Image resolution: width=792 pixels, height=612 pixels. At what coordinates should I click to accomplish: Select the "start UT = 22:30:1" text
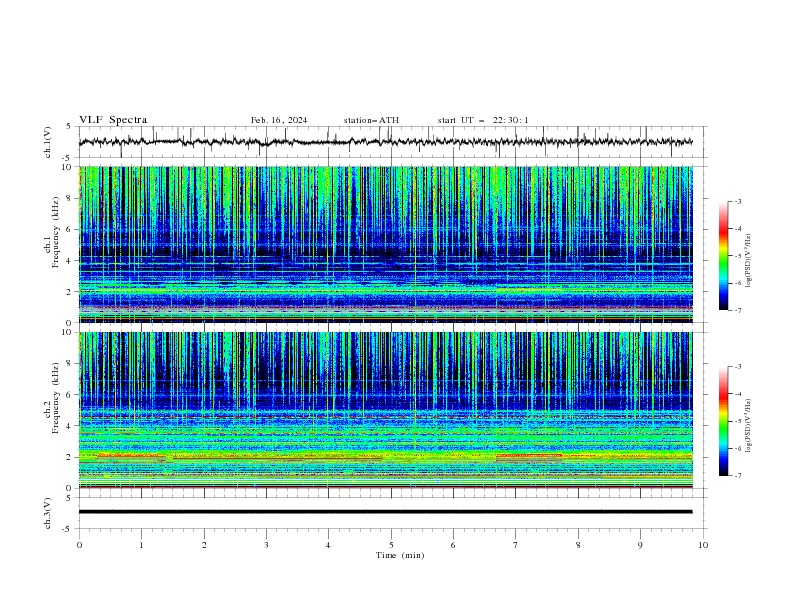[483, 120]
